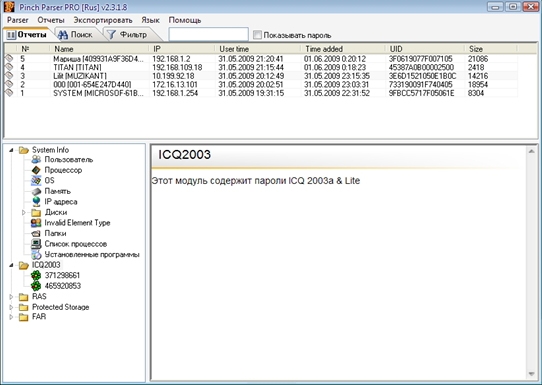Sort by the User time column header
Screen dimensions: 542x385
click(258, 49)
